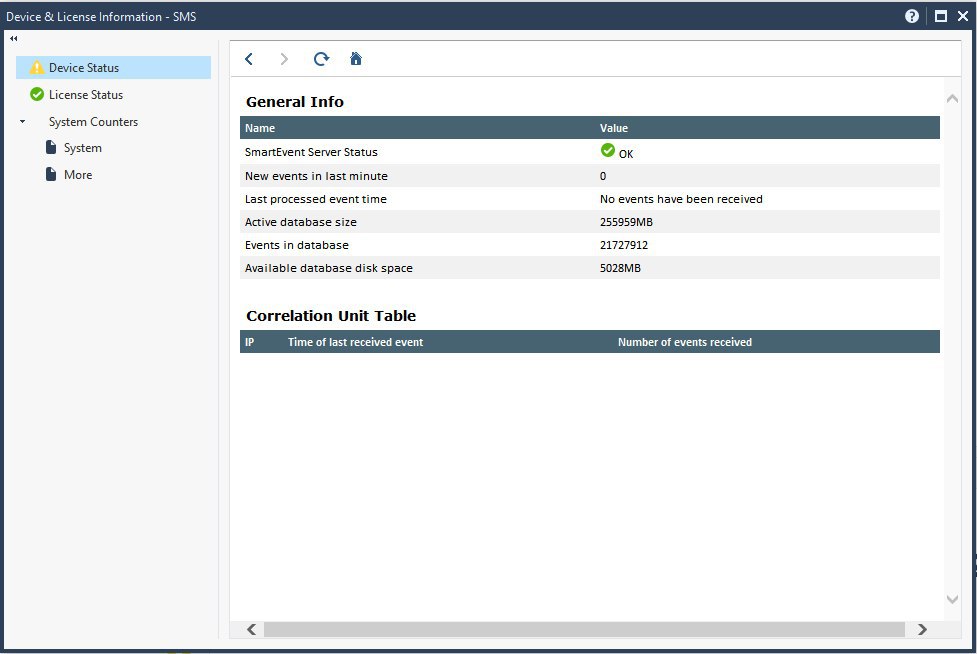This screenshot has width=977, height=654.
Task: Select the New events in last minute row
Action: pyautogui.click(x=589, y=176)
